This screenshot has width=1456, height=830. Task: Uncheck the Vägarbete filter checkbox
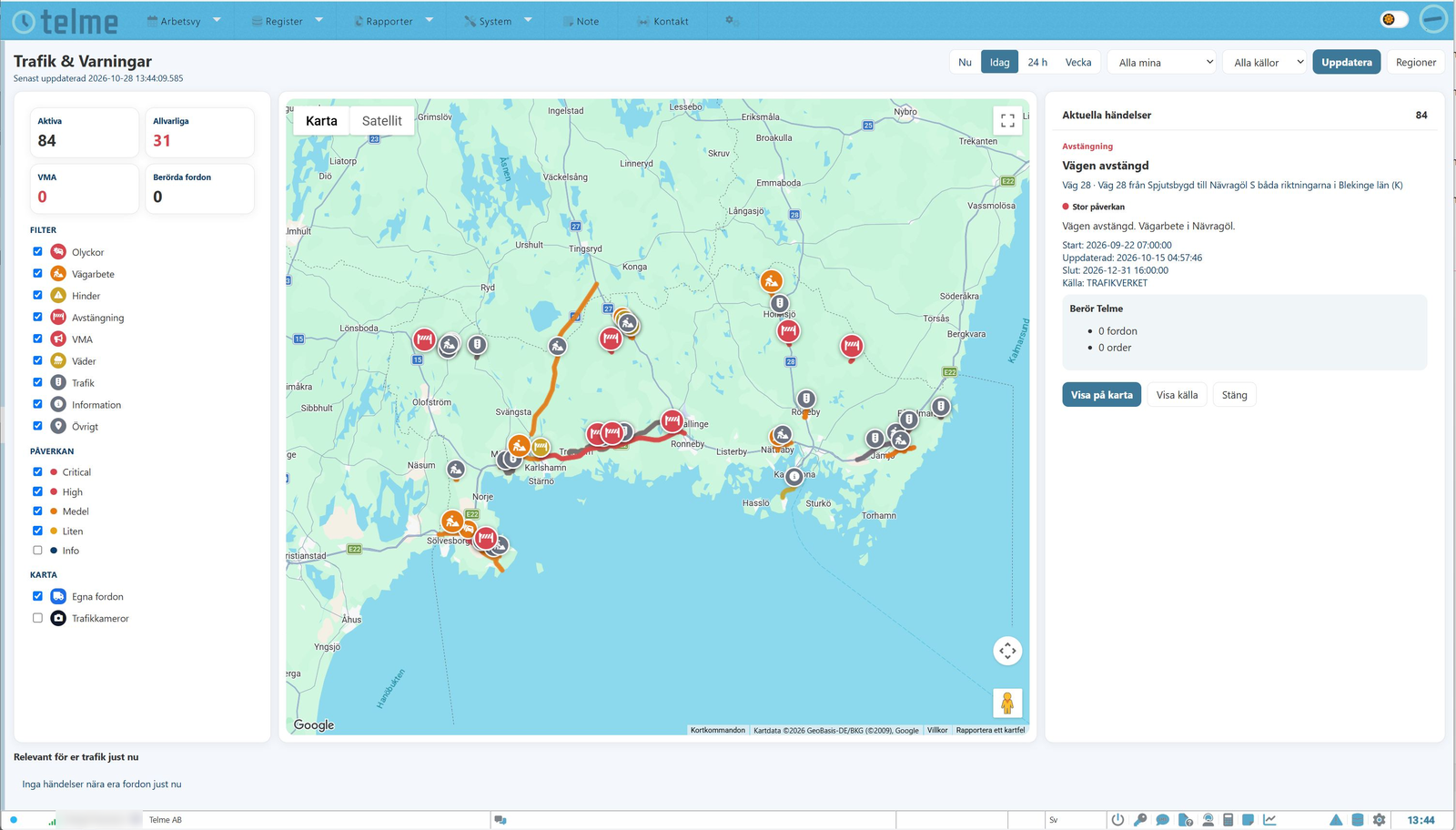(x=37, y=273)
